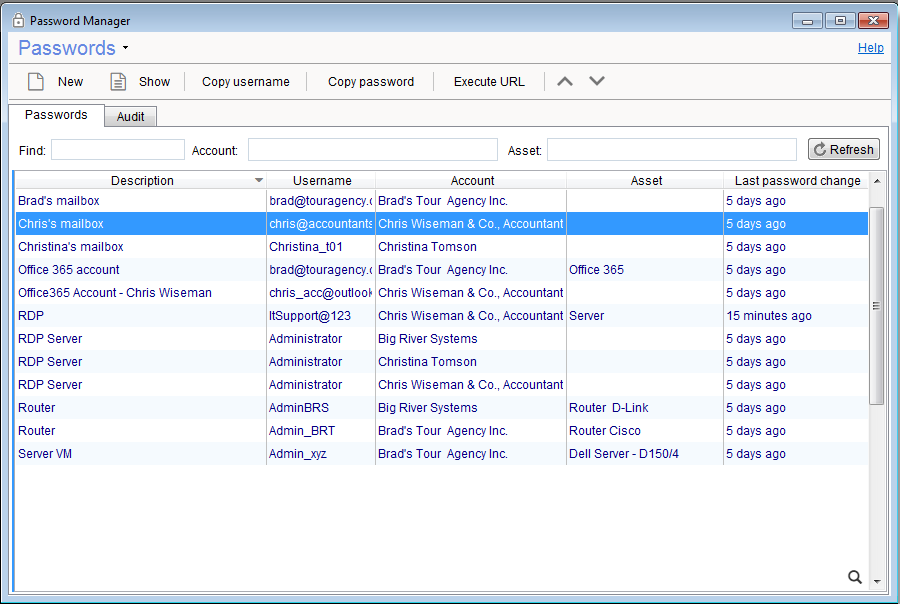Move up with the up chevron arrow
The image size is (900, 604).
pyautogui.click(x=565, y=82)
